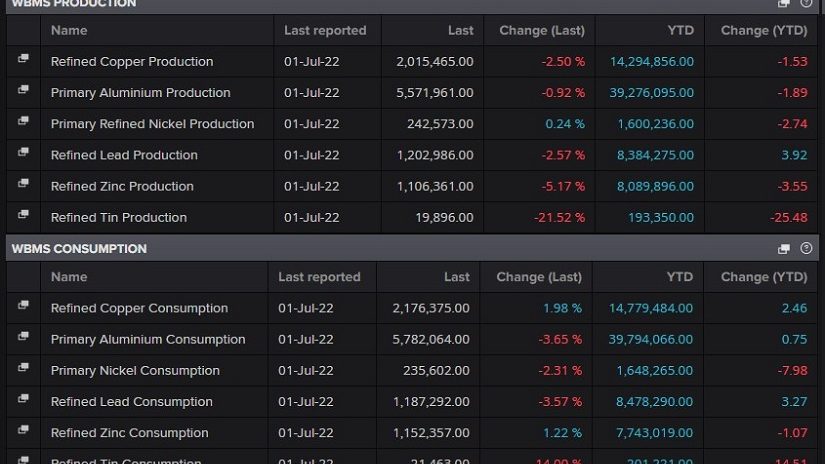
Task: Select Refined Tin Production name
Action: tap(119, 217)
